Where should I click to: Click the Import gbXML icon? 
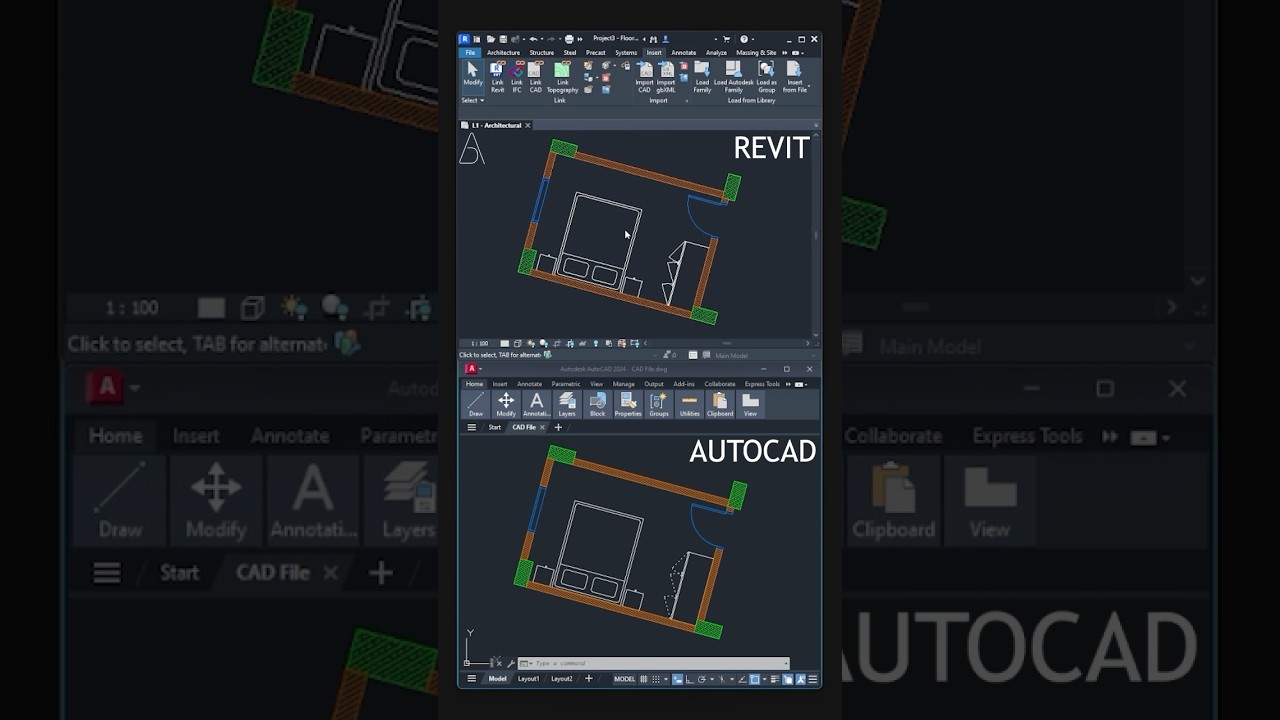tap(666, 76)
